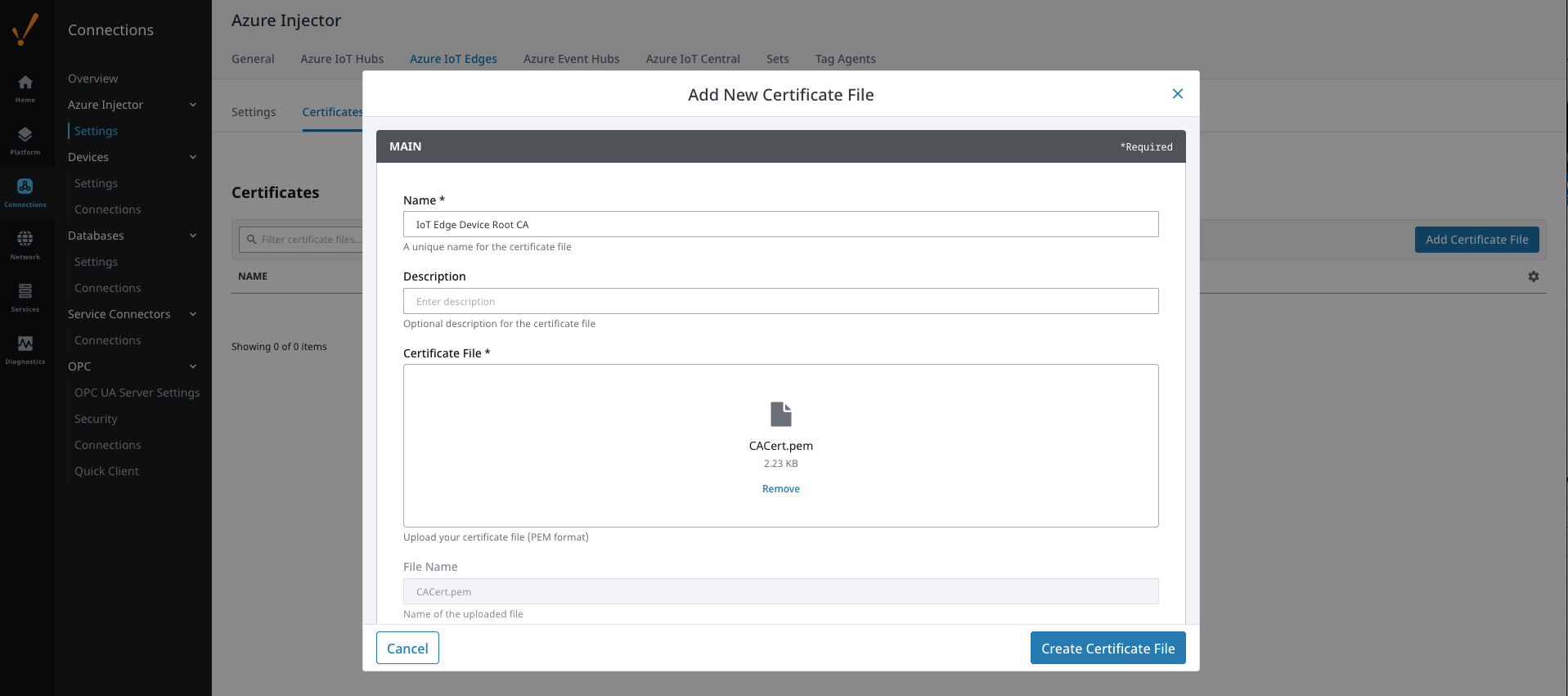Open OPC UA Server Settings in sidebar
This screenshot has width=1568, height=696.
pos(137,393)
